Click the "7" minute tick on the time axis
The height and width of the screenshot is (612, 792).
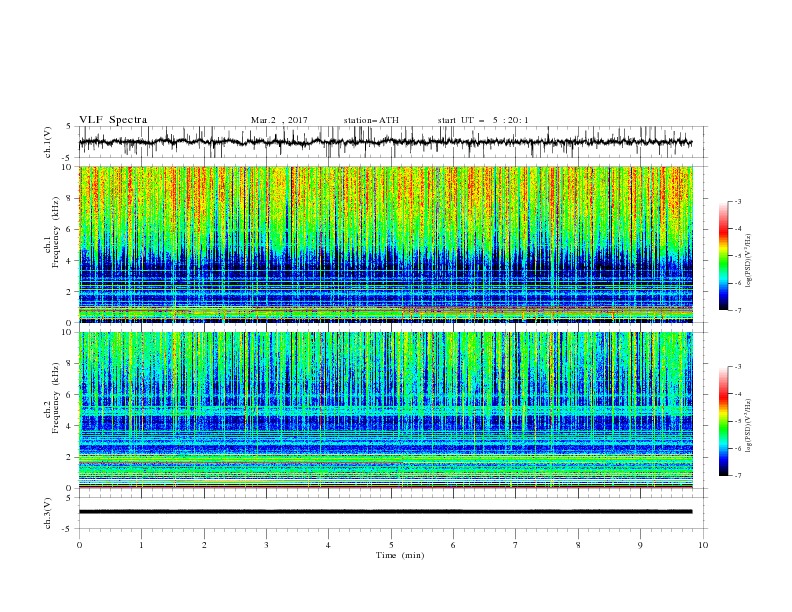click(516, 545)
